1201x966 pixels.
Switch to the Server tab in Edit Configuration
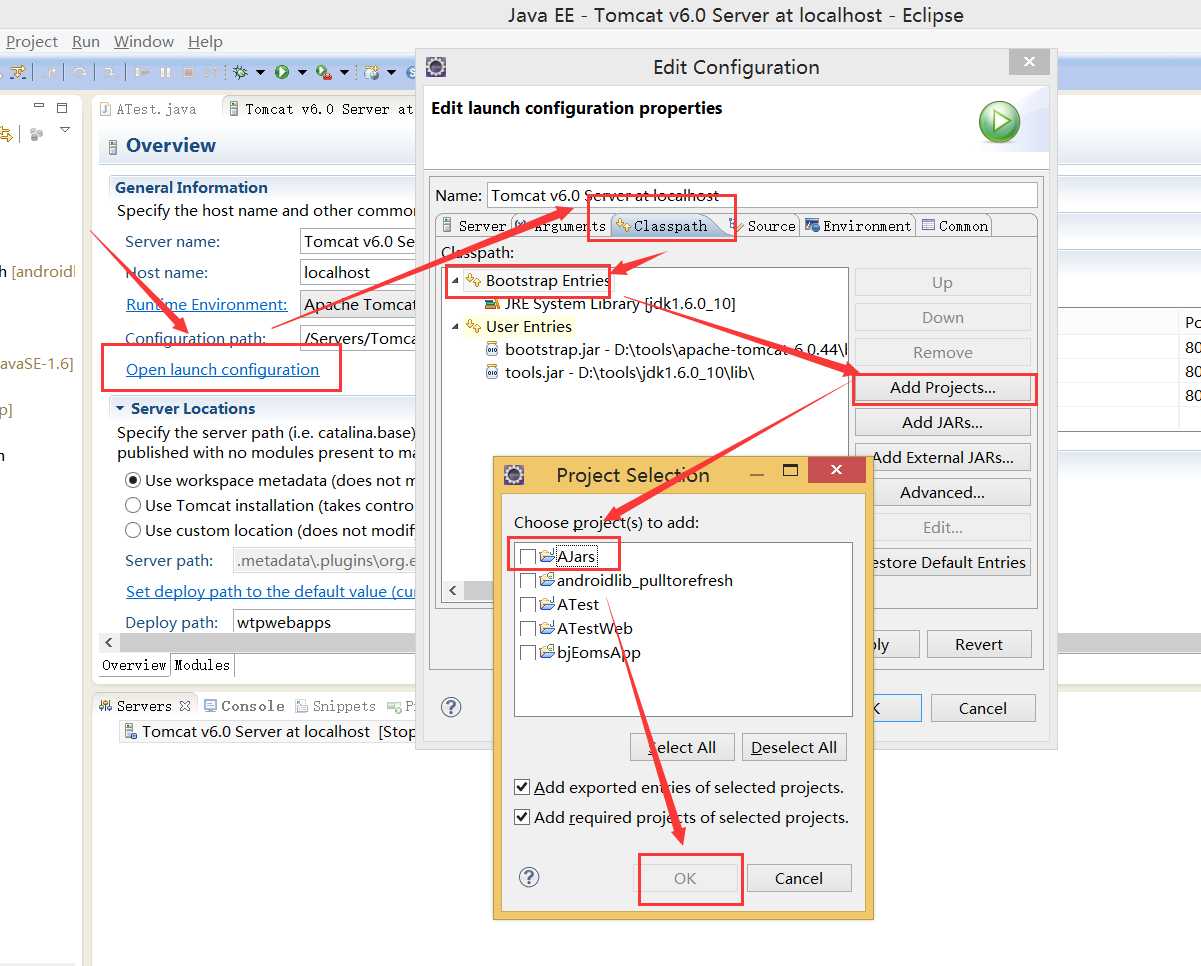click(473, 226)
